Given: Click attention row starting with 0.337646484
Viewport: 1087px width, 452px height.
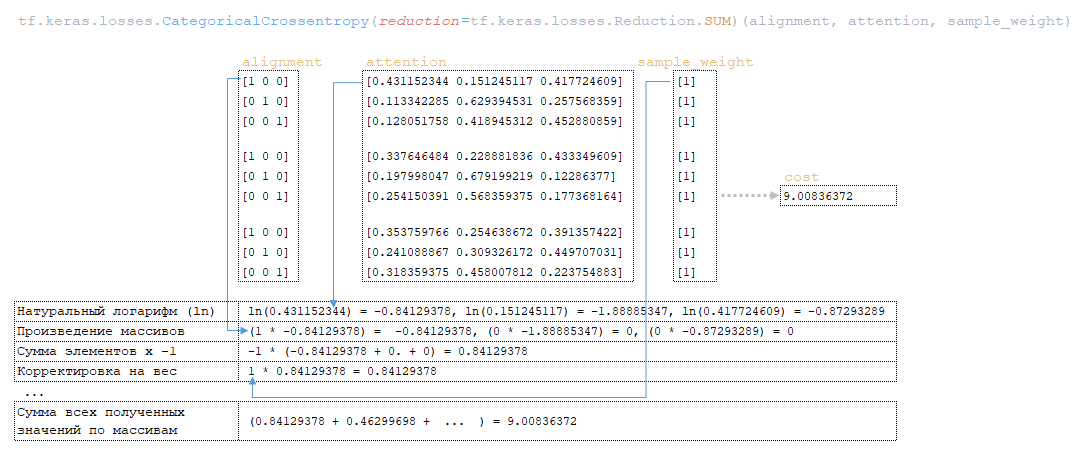Looking at the screenshot, I should click(x=494, y=157).
